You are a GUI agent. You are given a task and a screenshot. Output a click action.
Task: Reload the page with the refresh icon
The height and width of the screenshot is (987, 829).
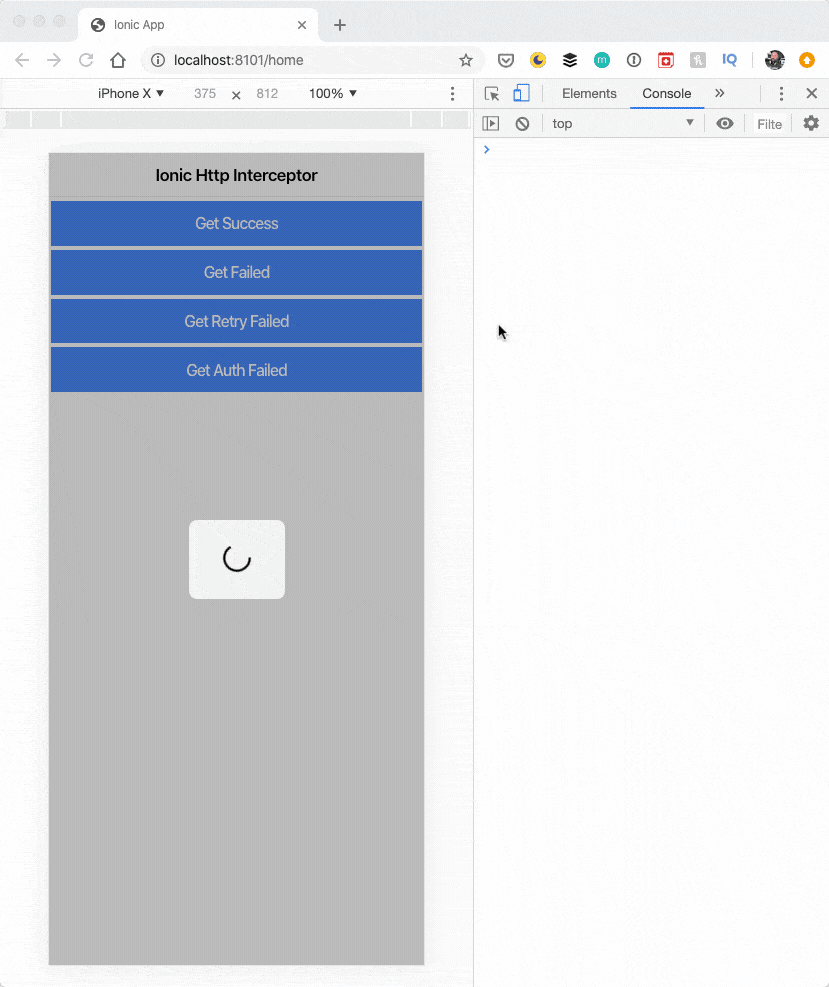86,60
